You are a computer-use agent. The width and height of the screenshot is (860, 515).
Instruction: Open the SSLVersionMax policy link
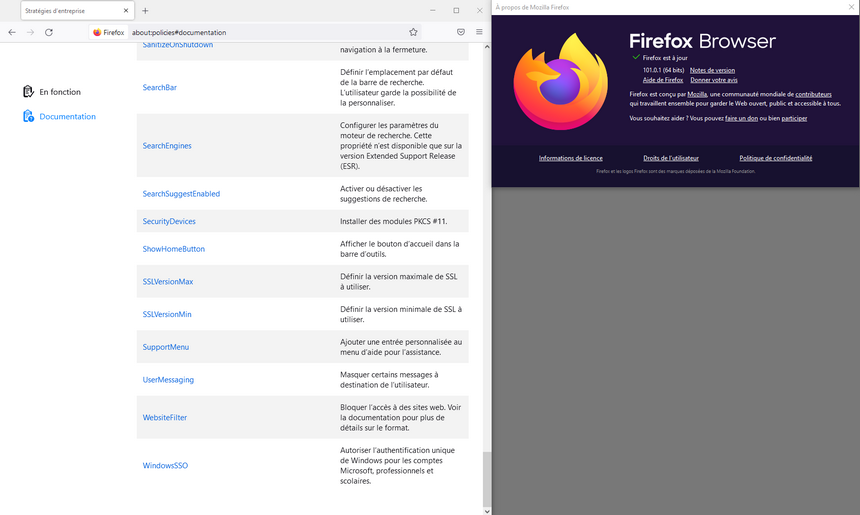tap(168, 281)
